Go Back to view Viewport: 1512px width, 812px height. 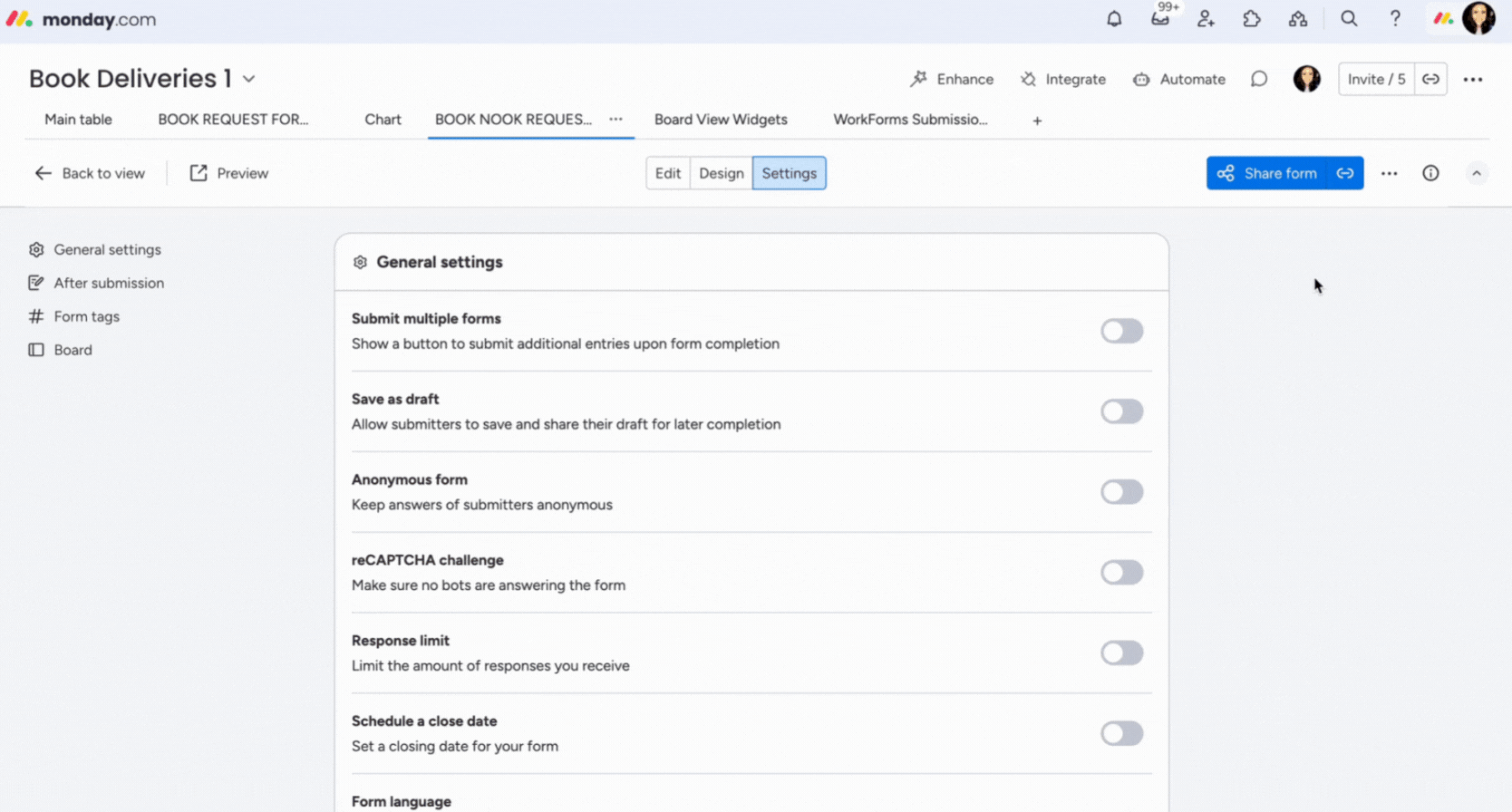(90, 173)
